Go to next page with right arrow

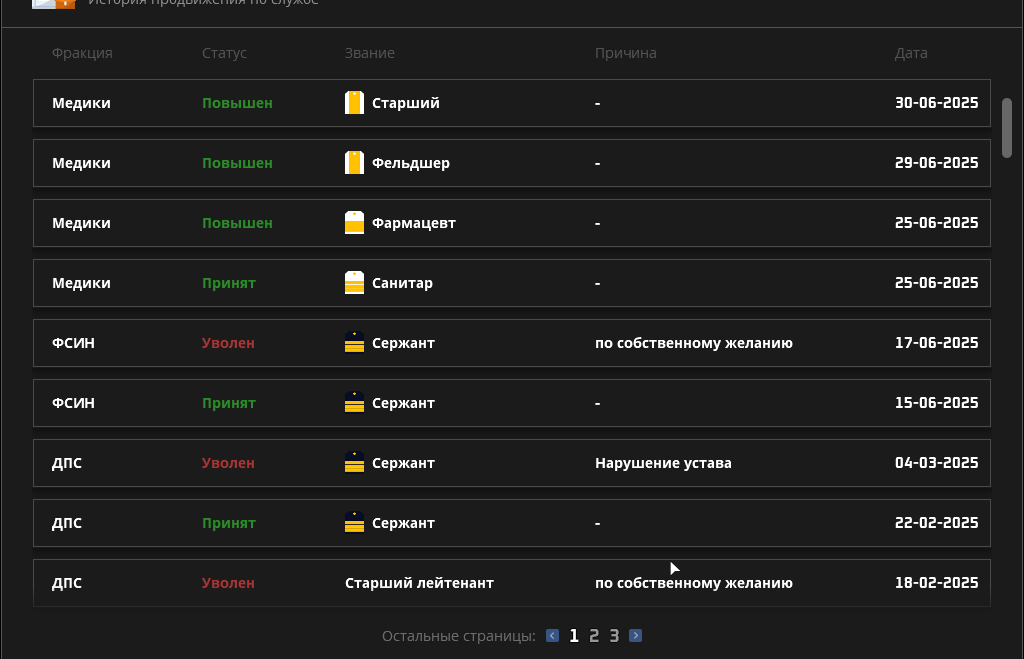click(635, 635)
